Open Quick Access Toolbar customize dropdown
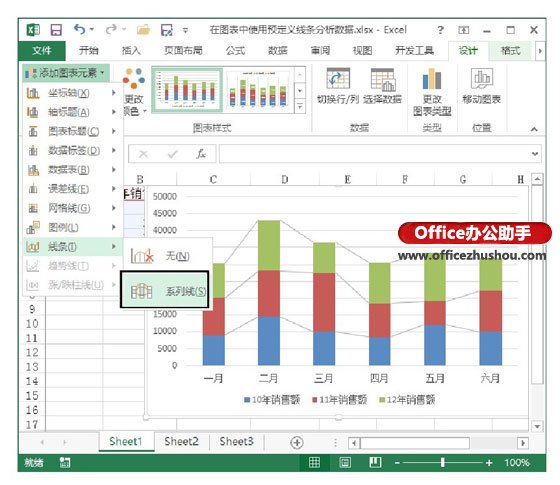560x485 pixels. pyautogui.click(x=185, y=31)
